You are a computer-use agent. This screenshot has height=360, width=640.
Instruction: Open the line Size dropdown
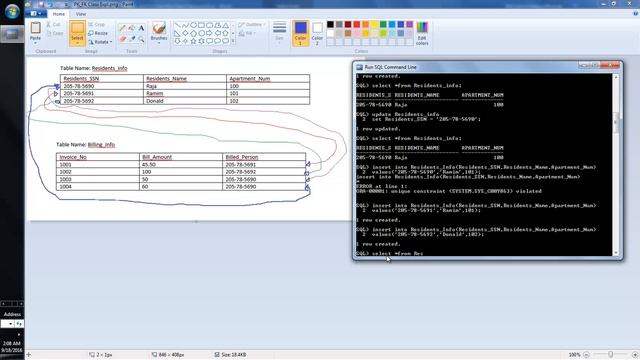pyautogui.click(x=279, y=33)
